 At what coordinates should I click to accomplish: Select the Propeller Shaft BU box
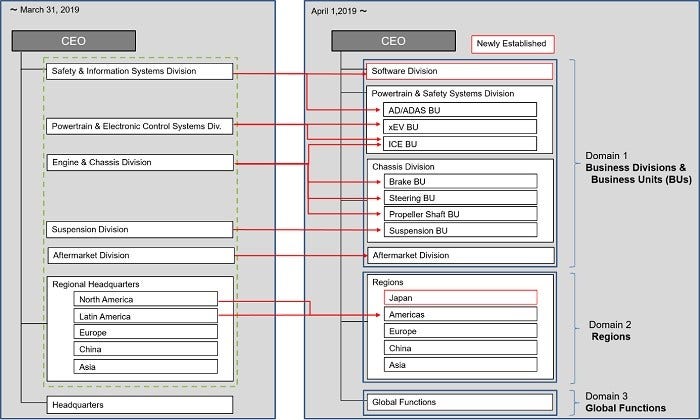[461, 214]
